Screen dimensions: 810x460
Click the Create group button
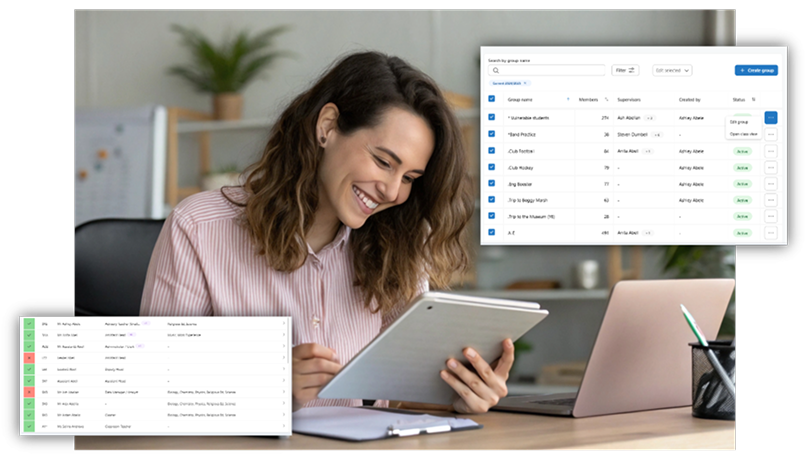[756, 71]
